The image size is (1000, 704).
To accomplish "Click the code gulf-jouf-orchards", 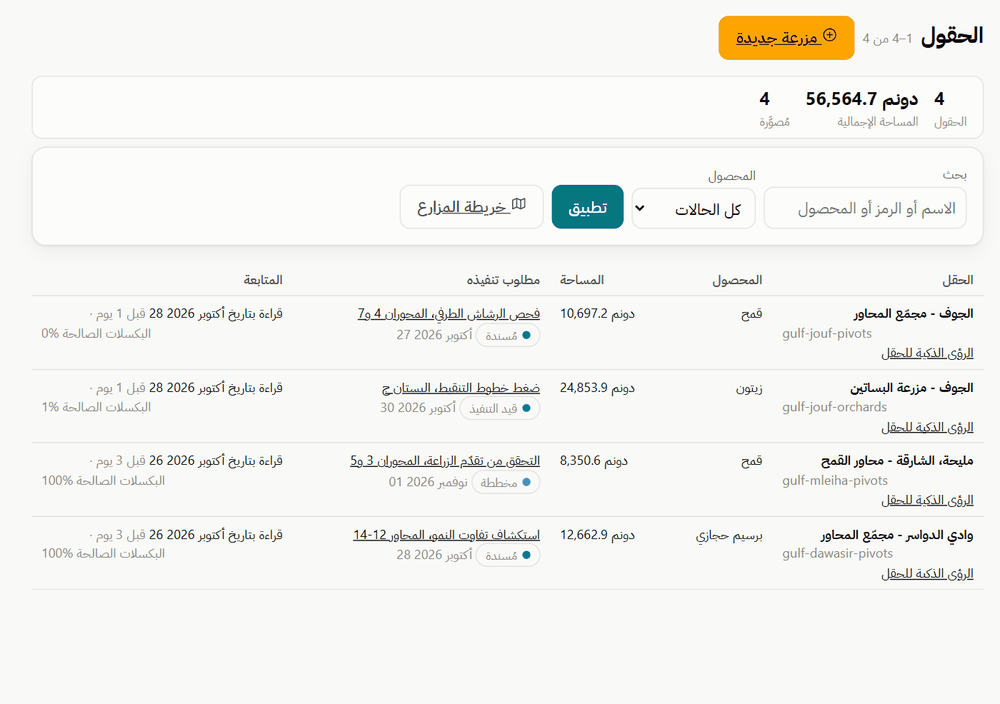I will click(834, 407).
